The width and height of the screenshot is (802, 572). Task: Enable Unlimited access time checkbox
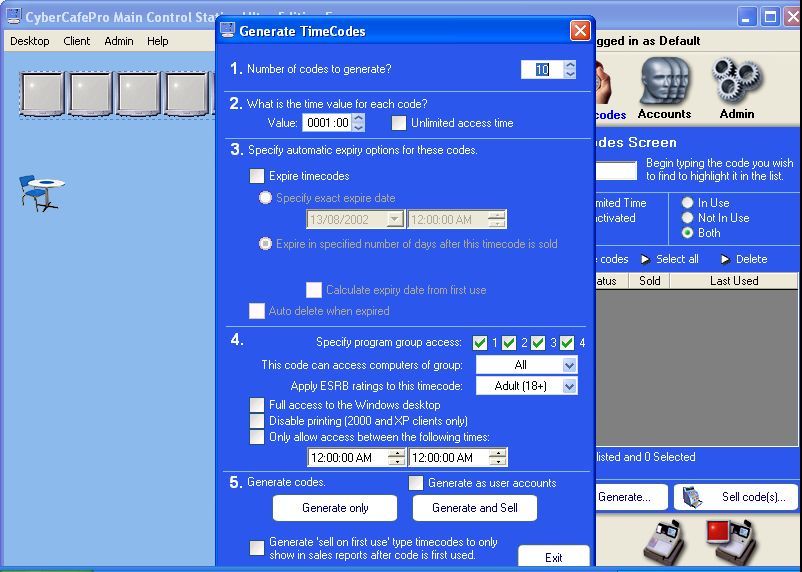[399, 123]
